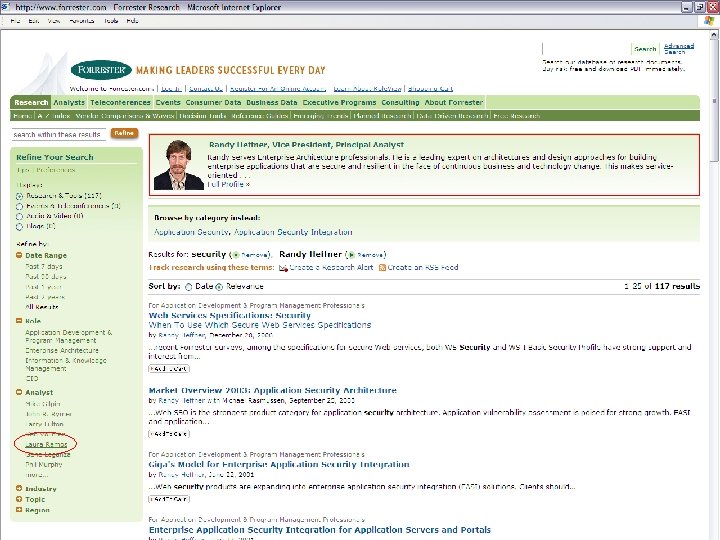
Task: Click the orange RSS feed icon
Action: [x=382, y=267]
